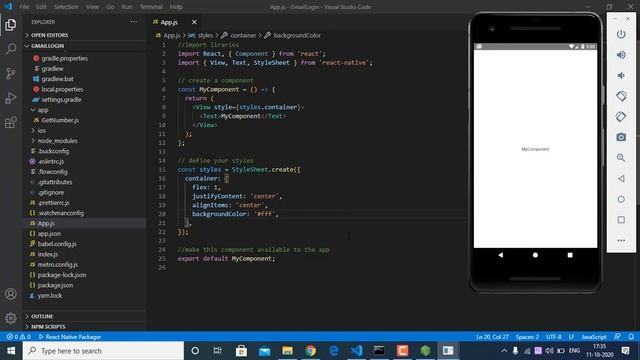
Task: Open the Search view in activity bar
Action: pyautogui.click(x=11, y=49)
